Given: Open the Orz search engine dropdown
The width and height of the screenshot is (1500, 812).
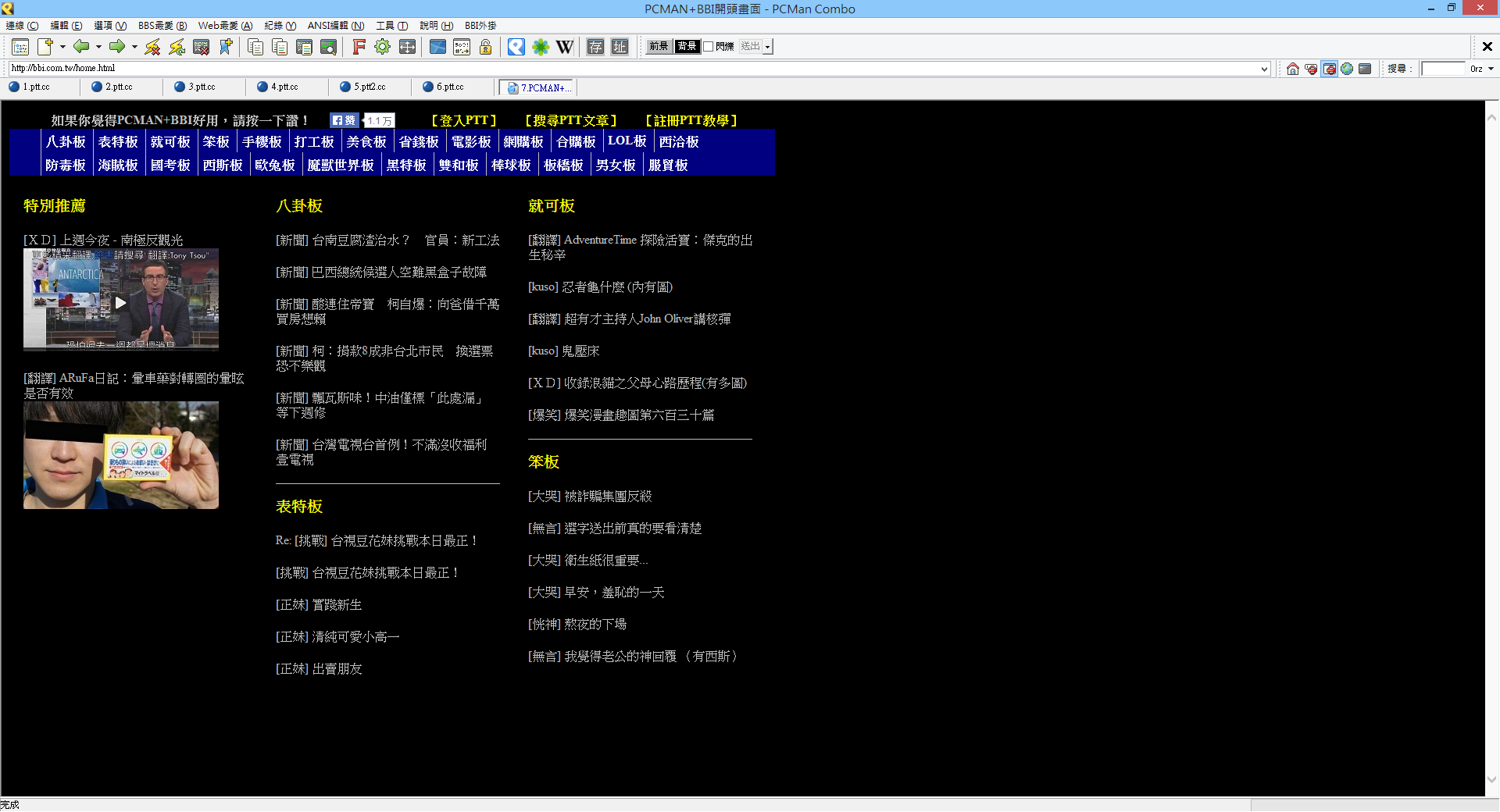Looking at the screenshot, I should pos(1491,69).
